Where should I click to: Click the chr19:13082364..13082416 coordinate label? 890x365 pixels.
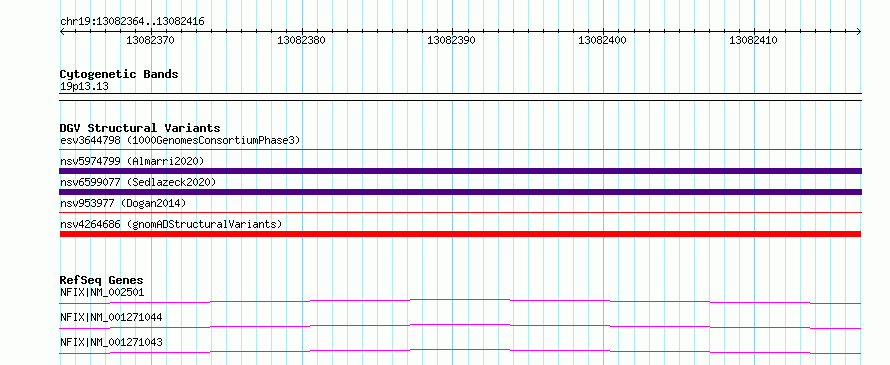click(x=132, y=22)
